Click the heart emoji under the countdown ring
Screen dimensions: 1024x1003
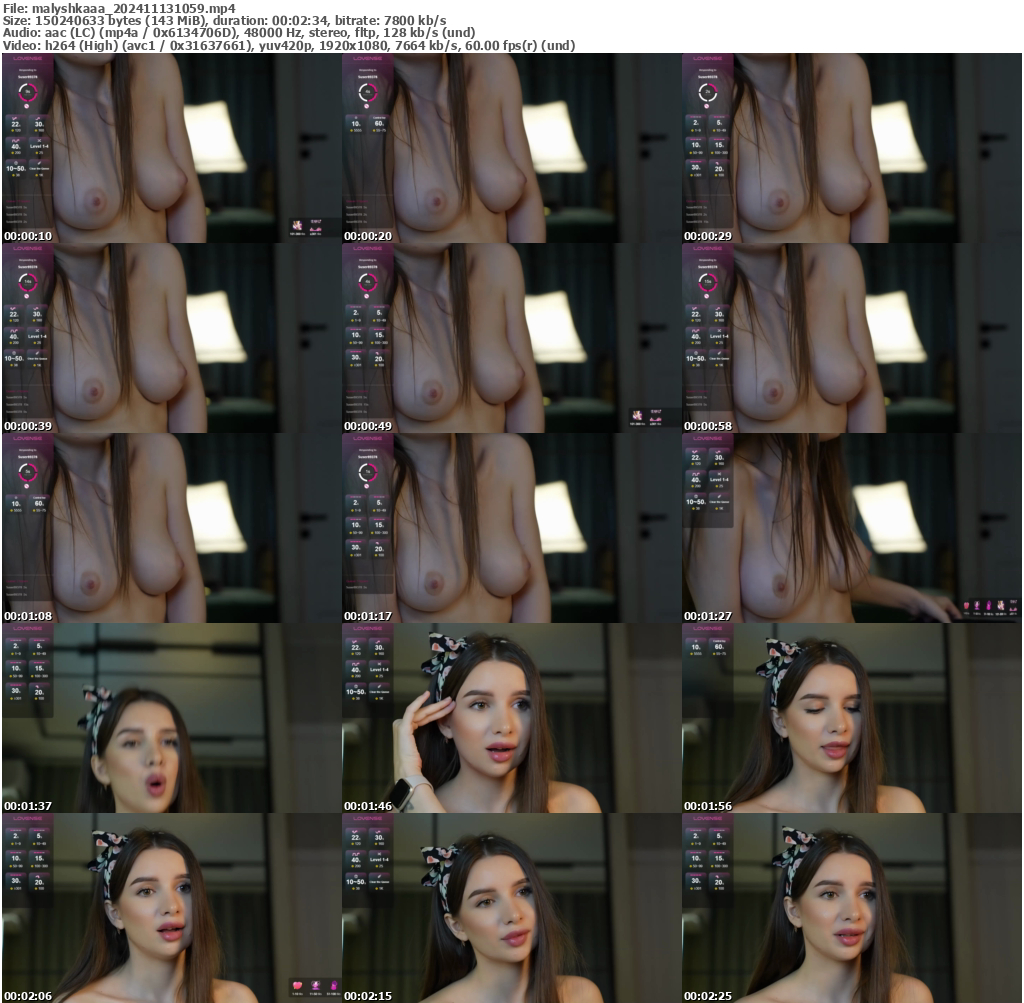point(27,106)
